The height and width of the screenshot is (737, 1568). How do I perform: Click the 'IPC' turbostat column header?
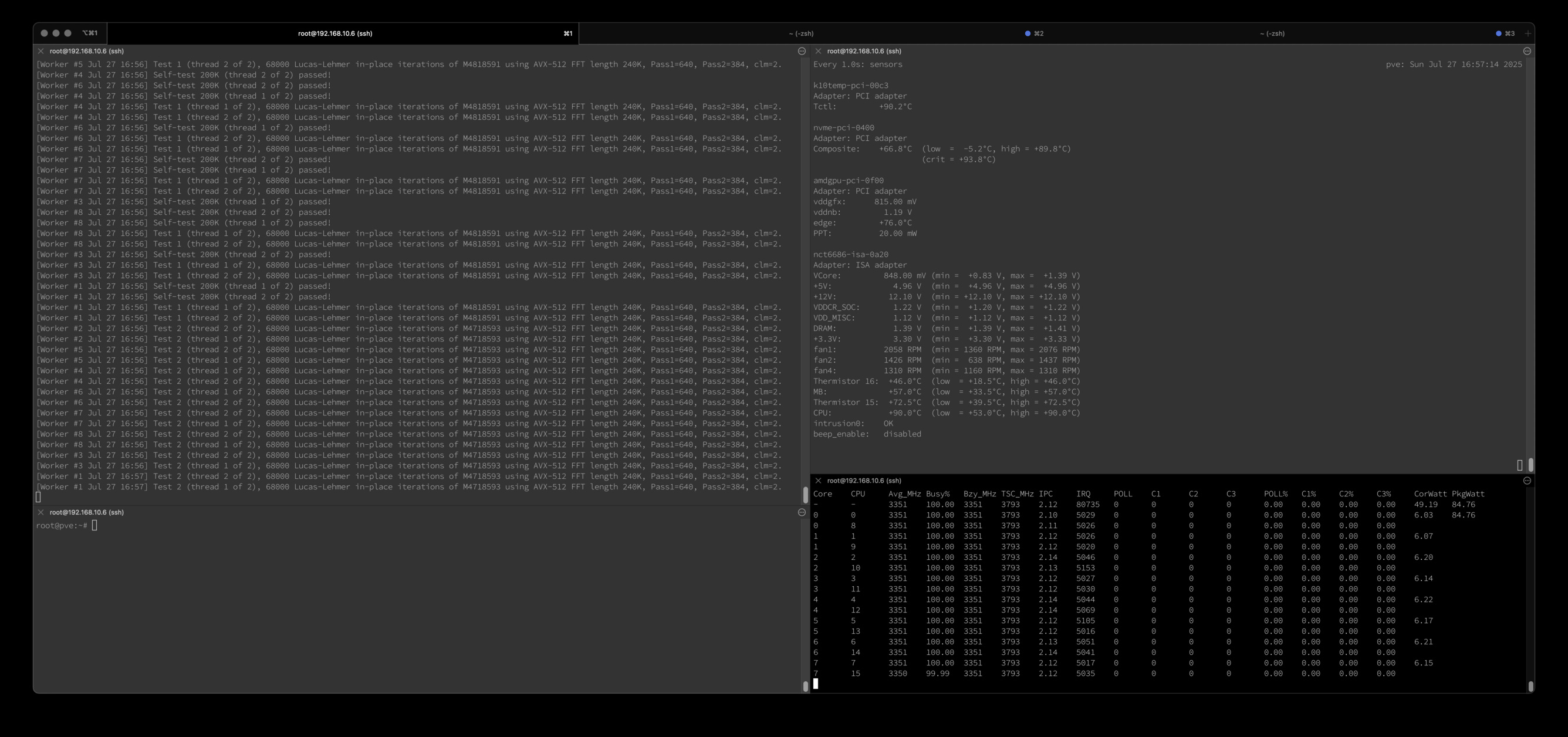pos(1045,494)
